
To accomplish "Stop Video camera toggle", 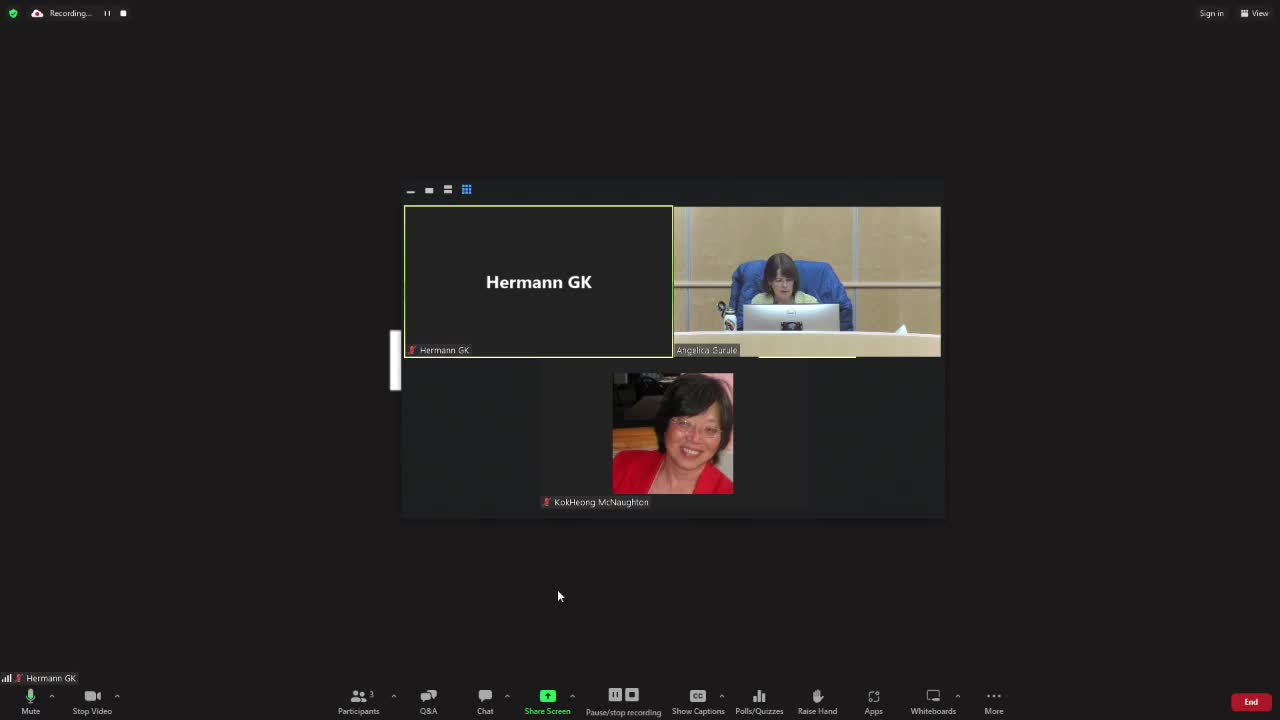I will point(92,701).
